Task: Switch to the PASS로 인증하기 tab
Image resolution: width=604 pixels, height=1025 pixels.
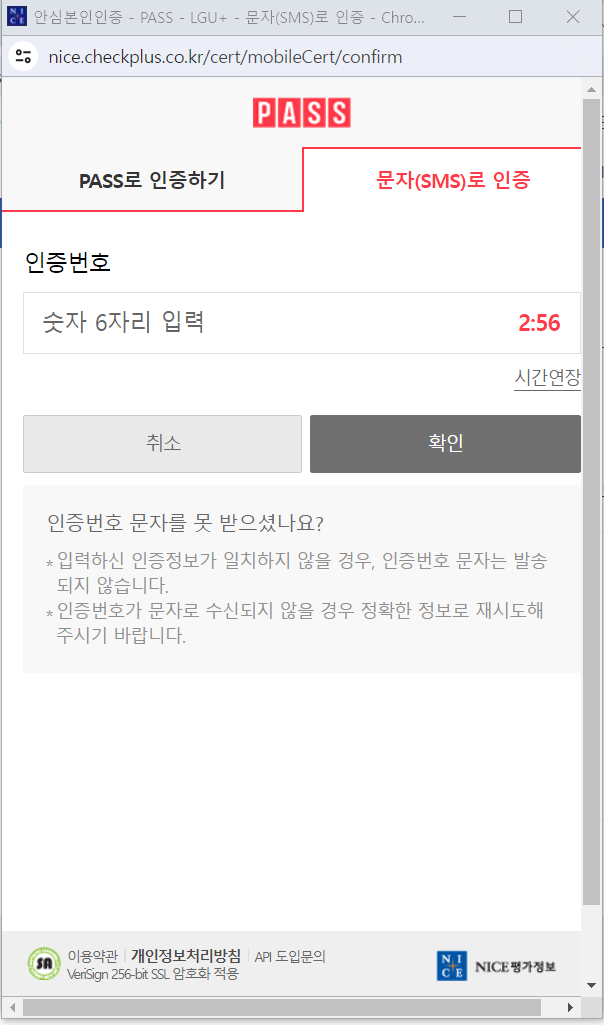Action: tap(152, 180)
